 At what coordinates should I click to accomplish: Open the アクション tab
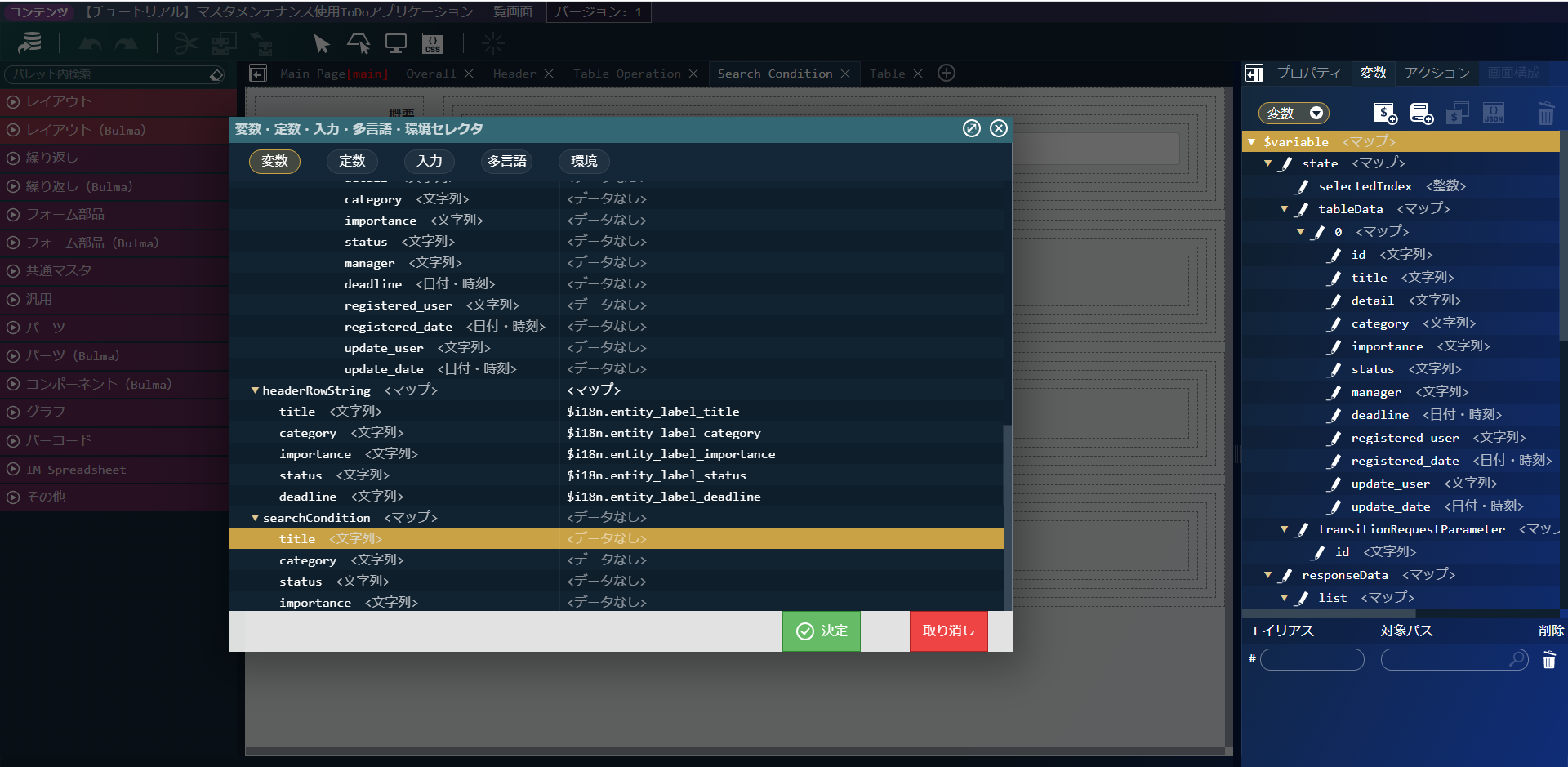click(1437, 73)
